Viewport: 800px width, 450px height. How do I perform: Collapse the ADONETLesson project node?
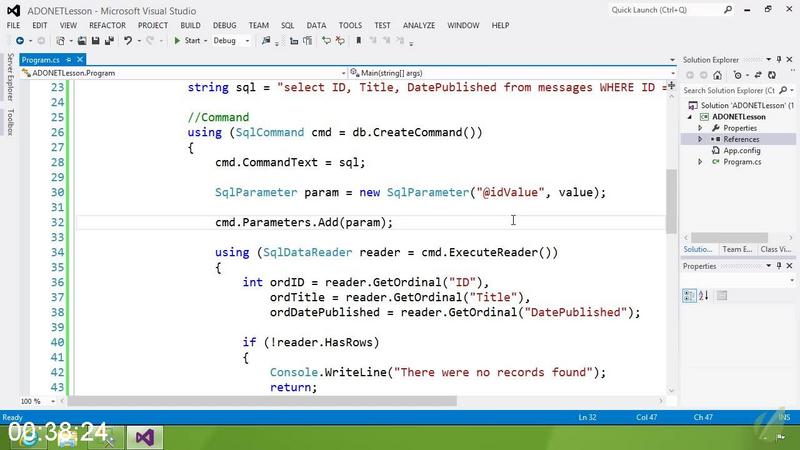click(x=690, y=117)
